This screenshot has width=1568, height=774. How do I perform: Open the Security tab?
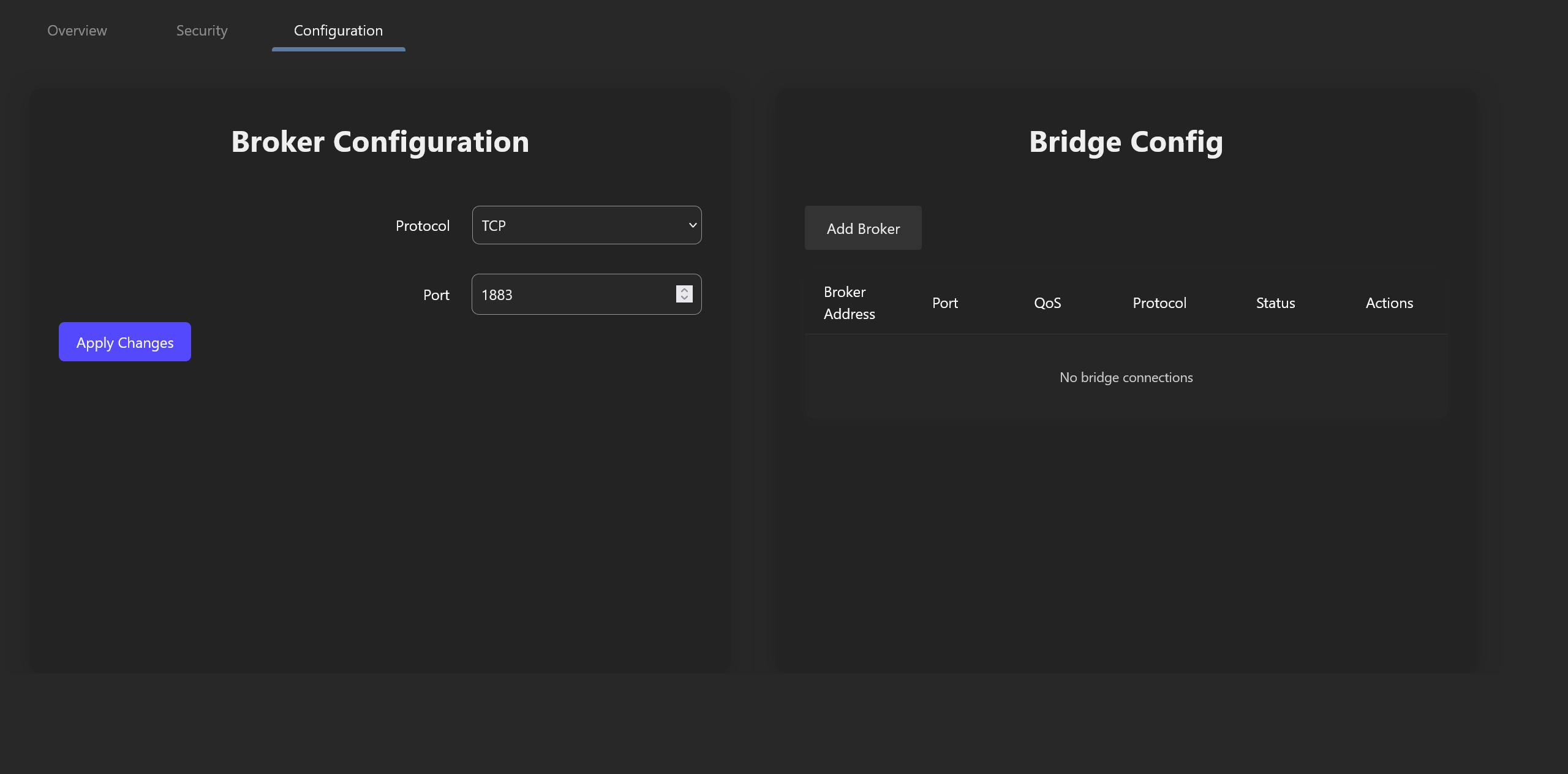pos(202,31)
